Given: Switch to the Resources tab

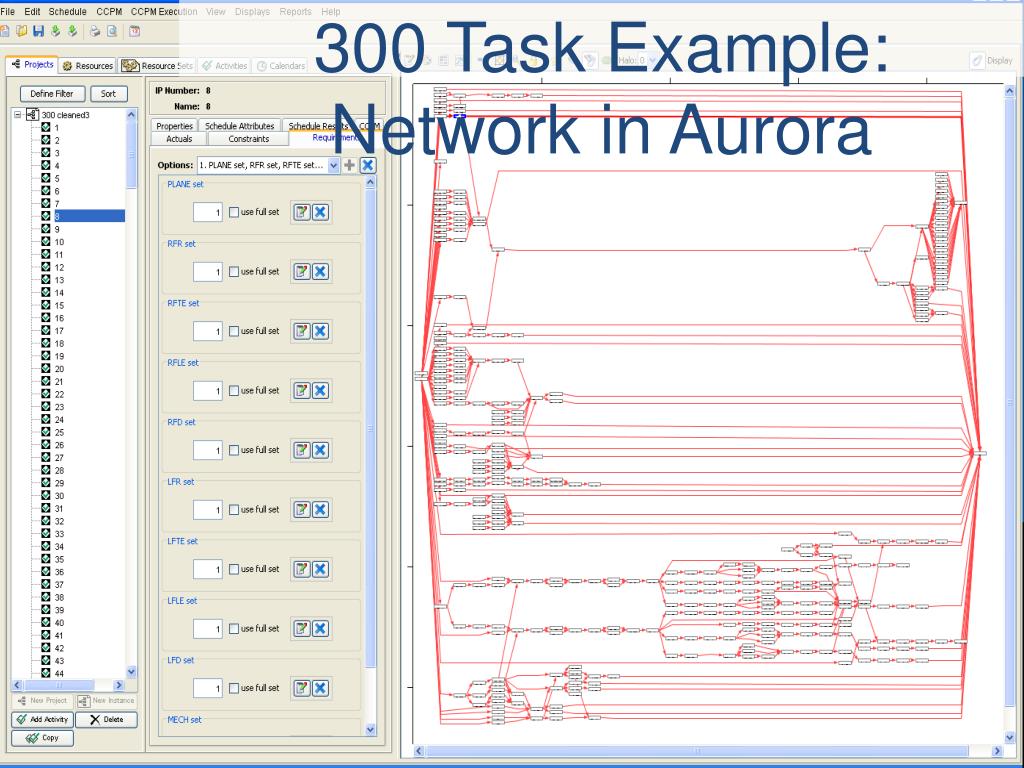Looking at the screenshot, I should click(x=88, y=65).
